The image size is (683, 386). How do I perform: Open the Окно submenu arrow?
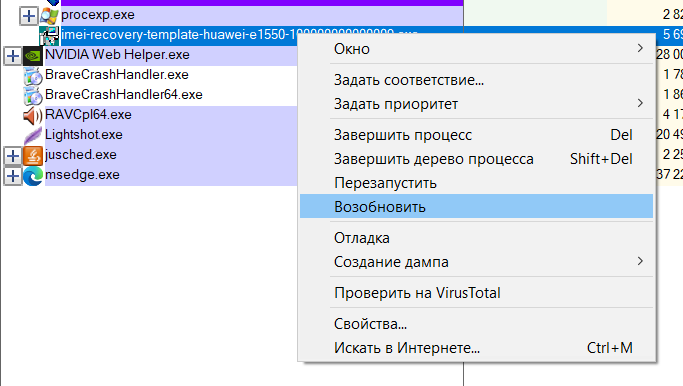pyautogui.click(x=640, y=48)
